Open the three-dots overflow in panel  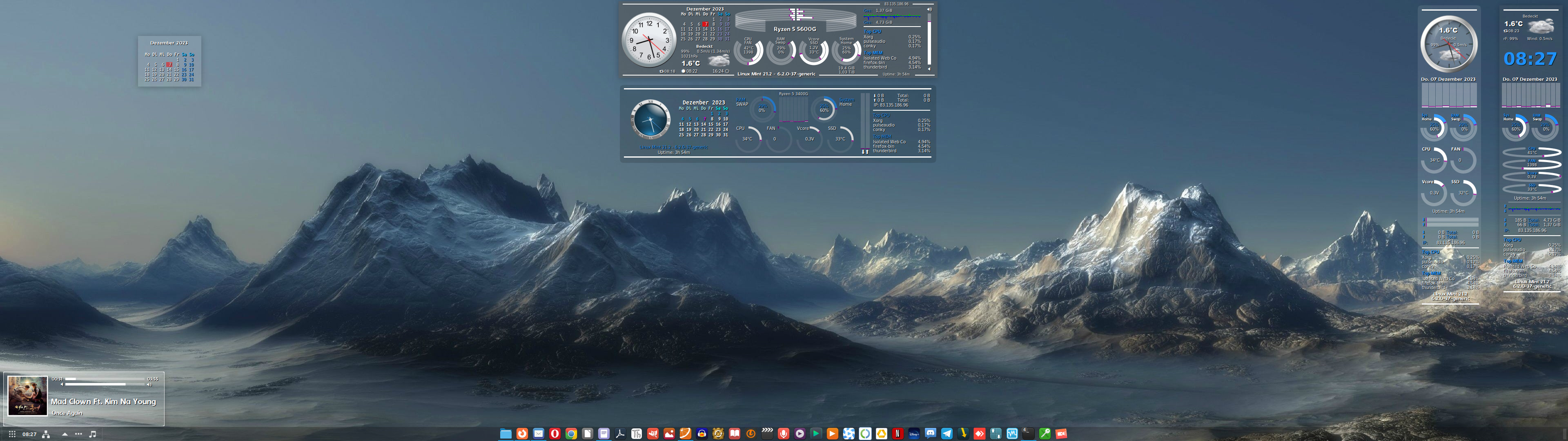click(x=78, y=434)
